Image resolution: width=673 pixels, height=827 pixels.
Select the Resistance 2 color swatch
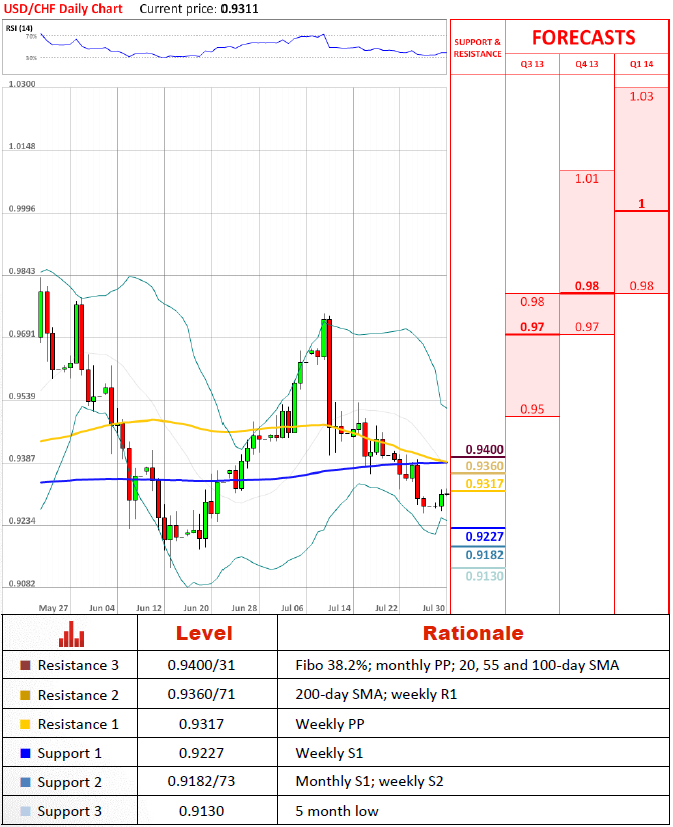click(25, 695)
